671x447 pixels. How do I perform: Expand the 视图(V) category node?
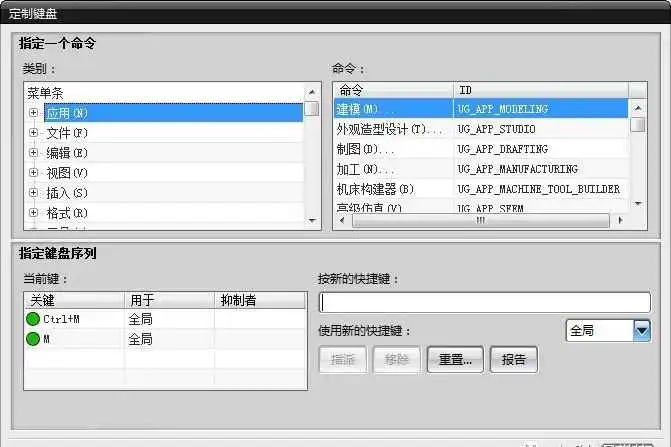(33, 173)
